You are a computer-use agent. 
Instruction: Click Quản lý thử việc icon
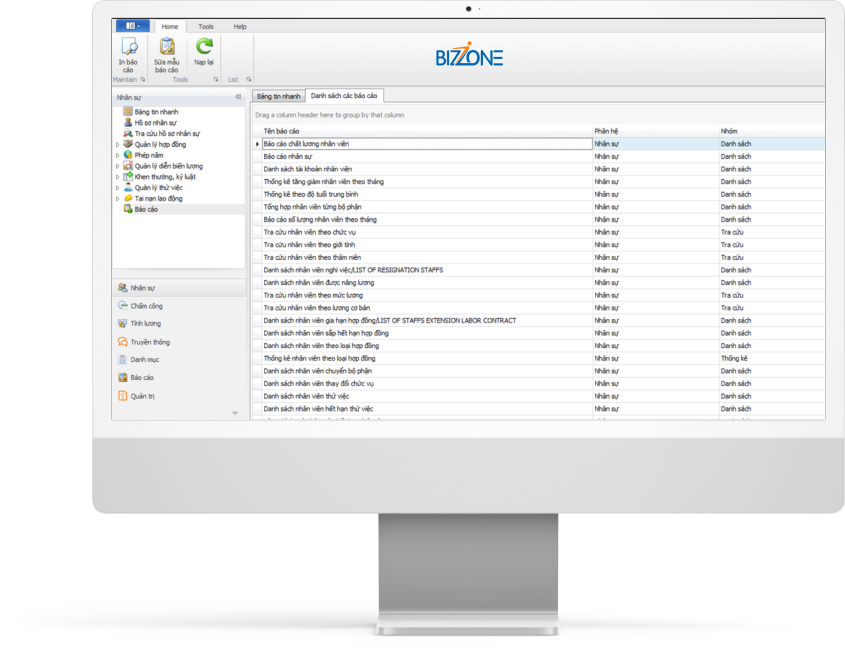(128, 187)
